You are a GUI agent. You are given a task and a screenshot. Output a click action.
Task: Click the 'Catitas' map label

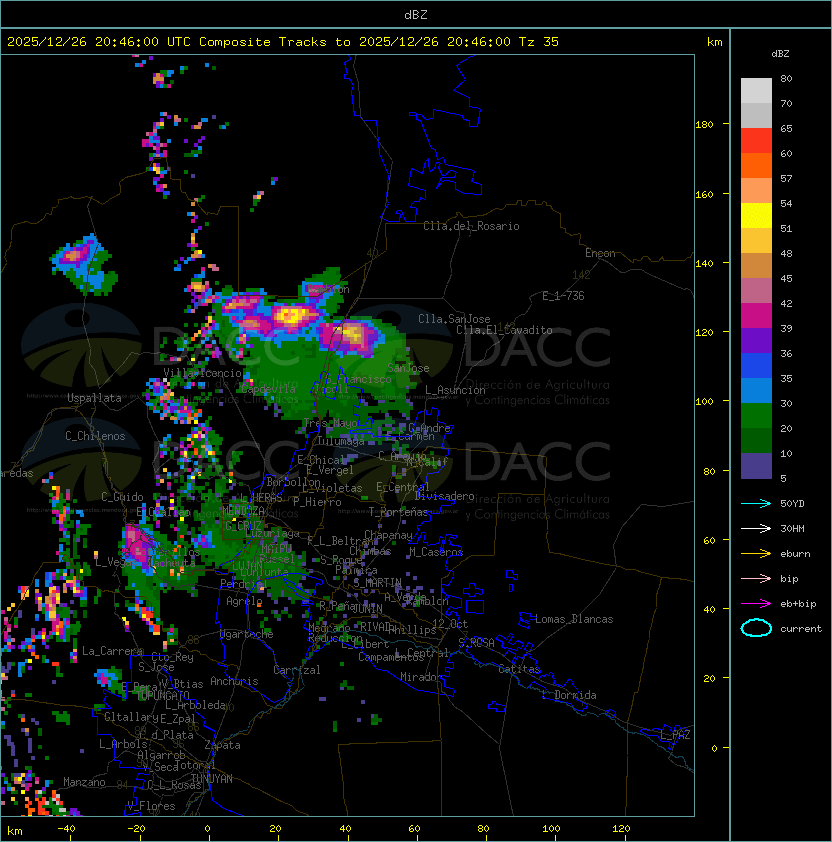[x=519, y=669]
